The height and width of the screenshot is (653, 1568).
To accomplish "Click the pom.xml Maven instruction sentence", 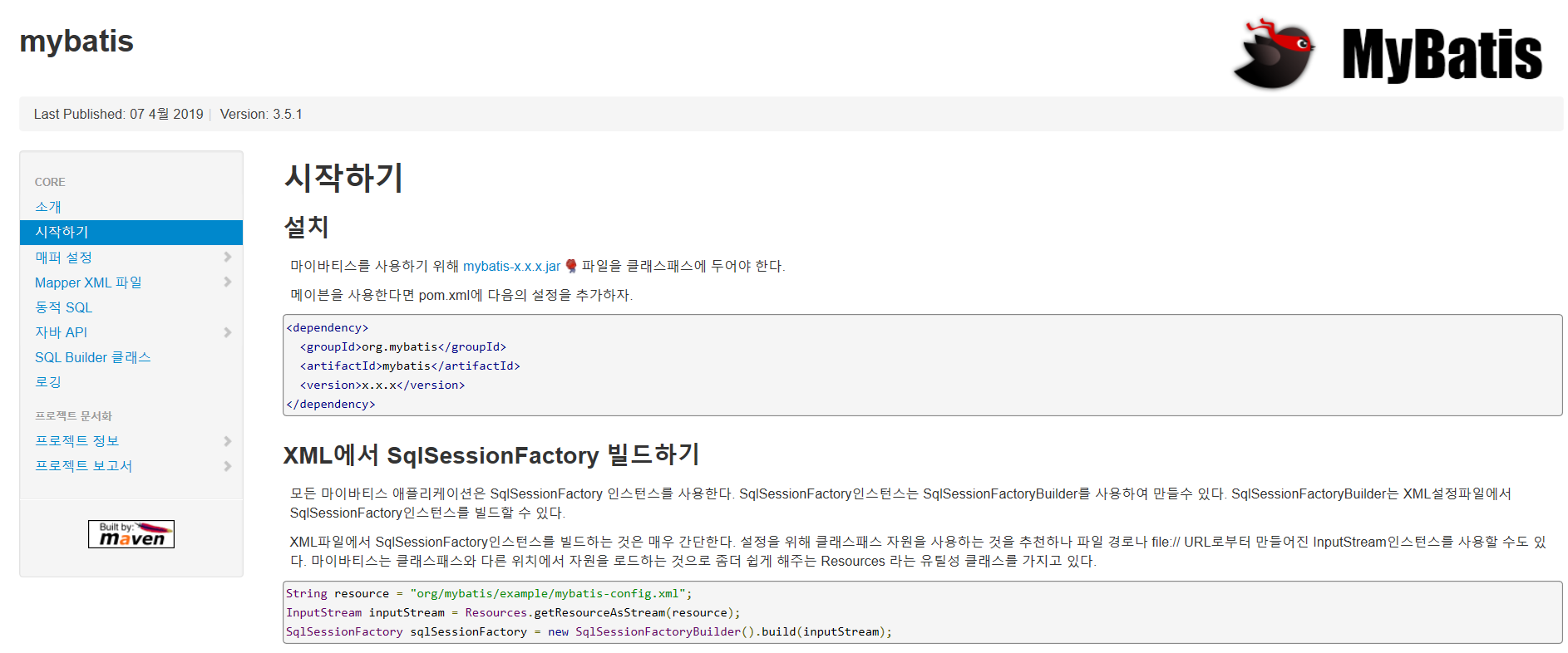I will click(x=461, y=295).
